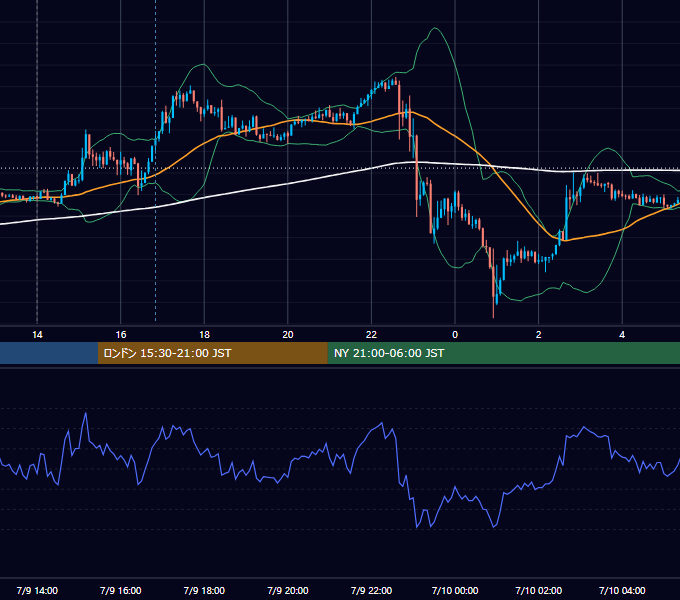Image resolution: width=680 pixels, height=600 pixels.
Task: Click the 7/9 20:00 time label
Action: [288, 590]
